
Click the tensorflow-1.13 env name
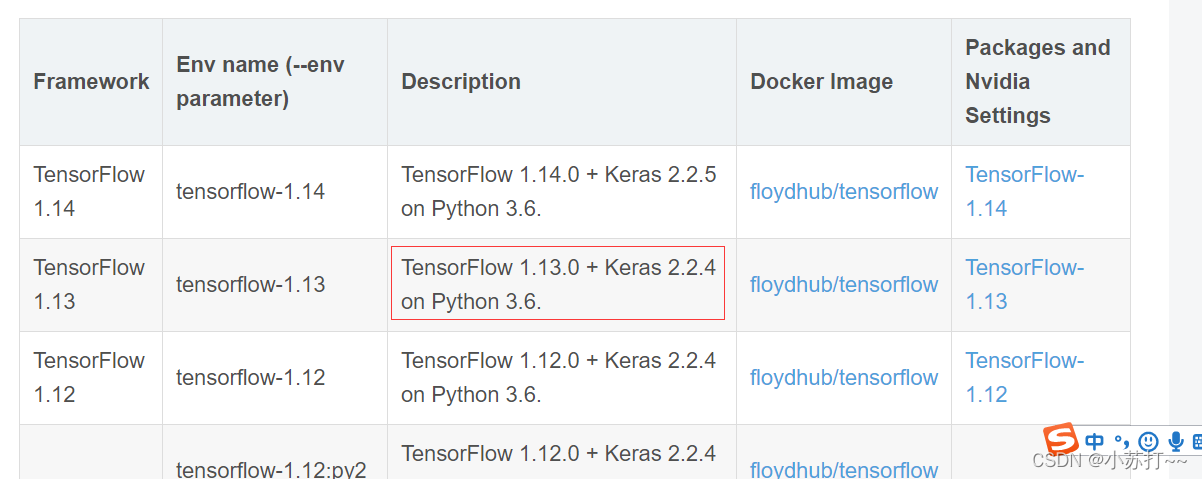(x=250, y=284)
